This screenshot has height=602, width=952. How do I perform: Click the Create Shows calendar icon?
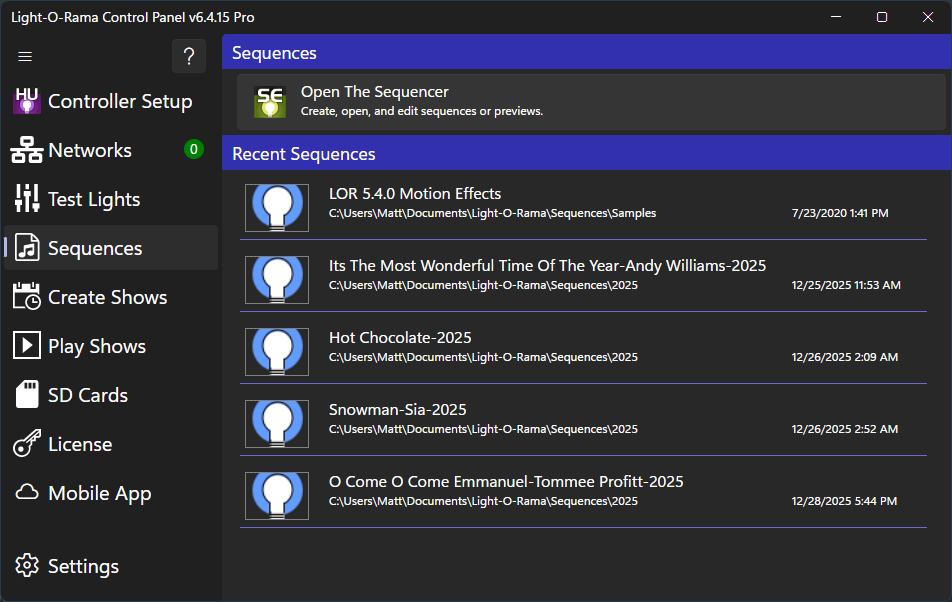coord(27,297)
